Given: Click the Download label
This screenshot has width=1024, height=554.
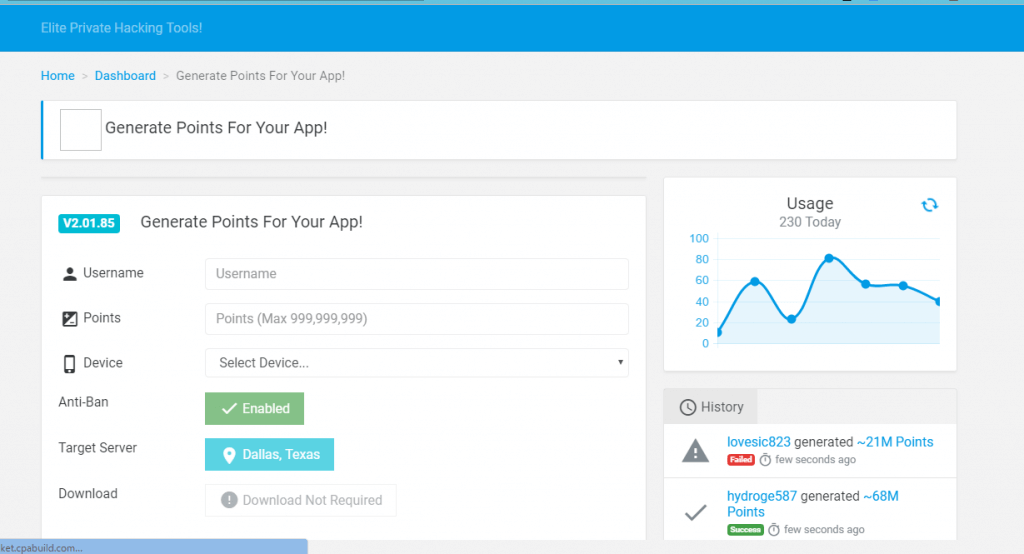Looking at the screenshot, I should click(88, 494).
